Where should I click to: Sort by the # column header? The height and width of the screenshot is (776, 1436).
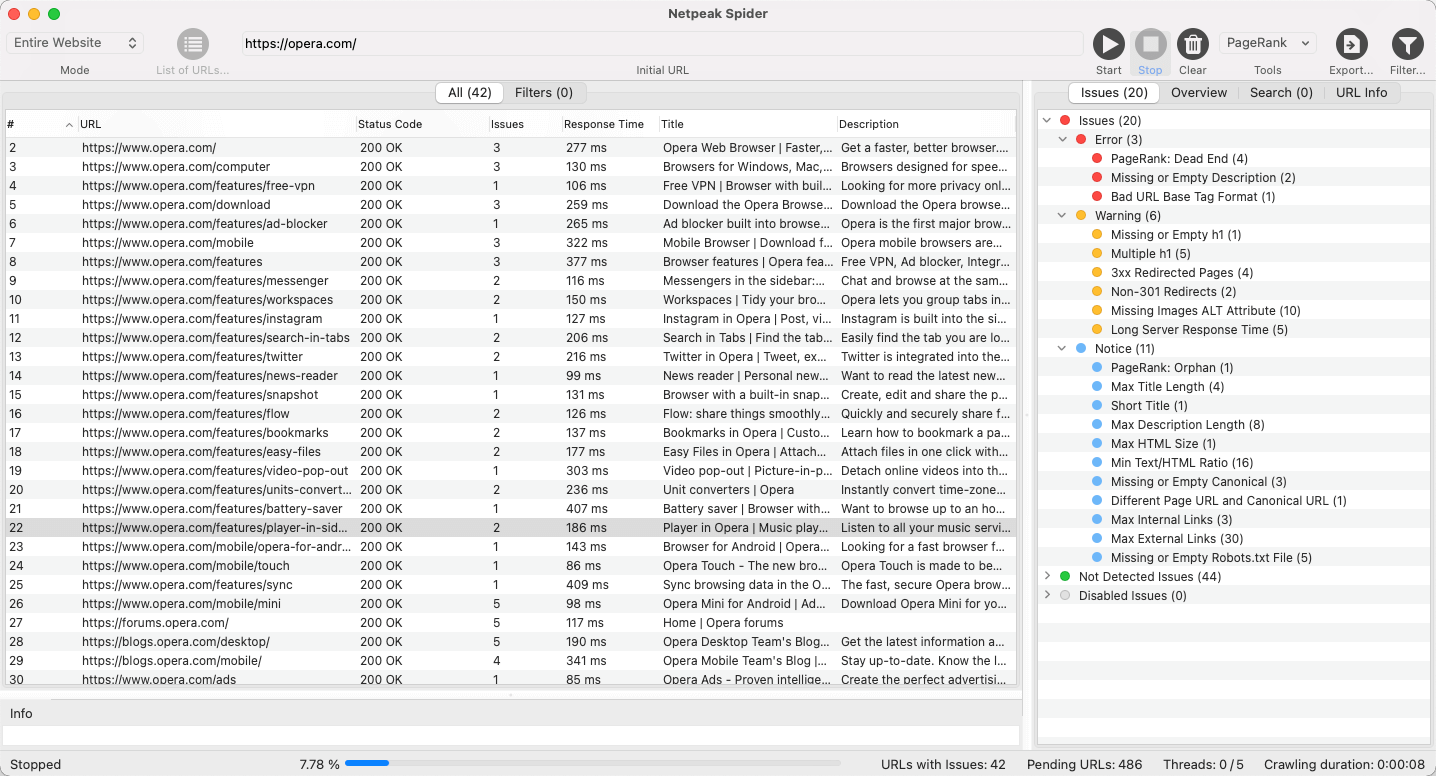[40, 124]
